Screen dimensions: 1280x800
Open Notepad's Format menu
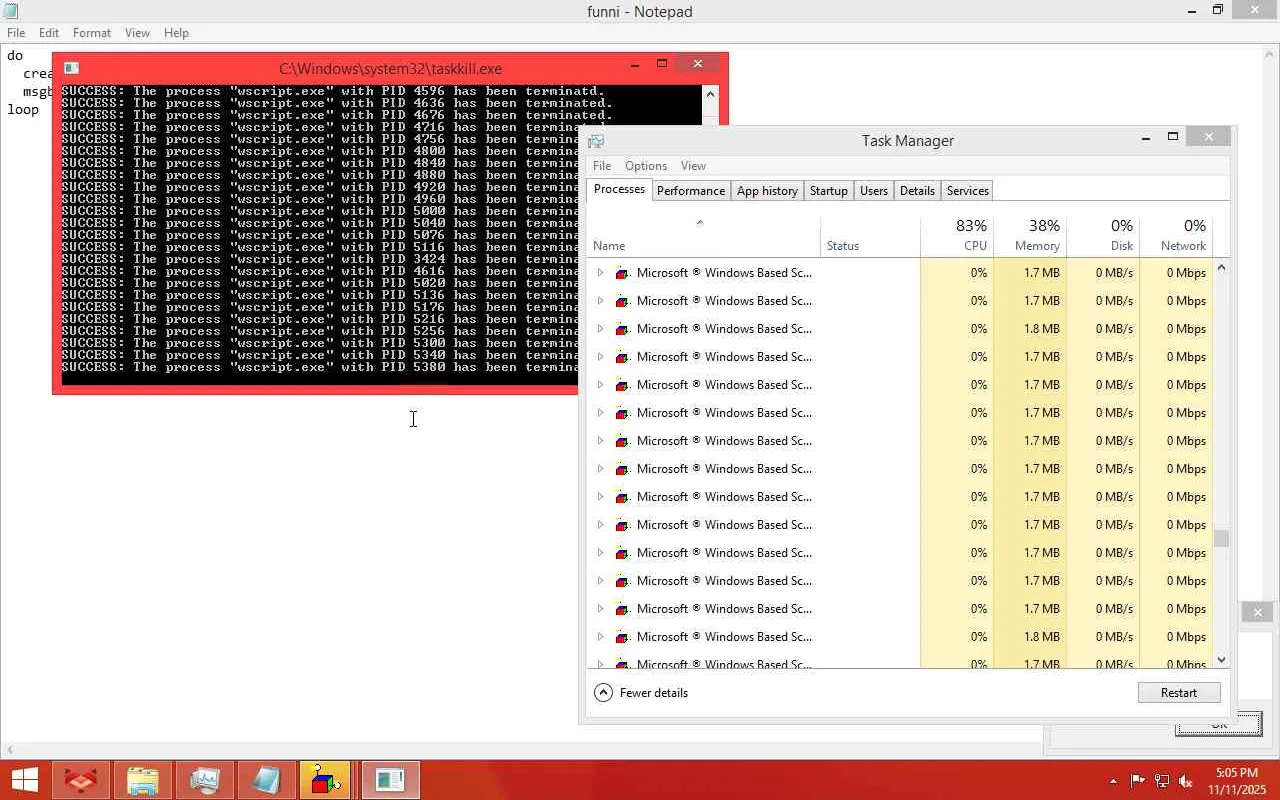[x=92, y=33]
